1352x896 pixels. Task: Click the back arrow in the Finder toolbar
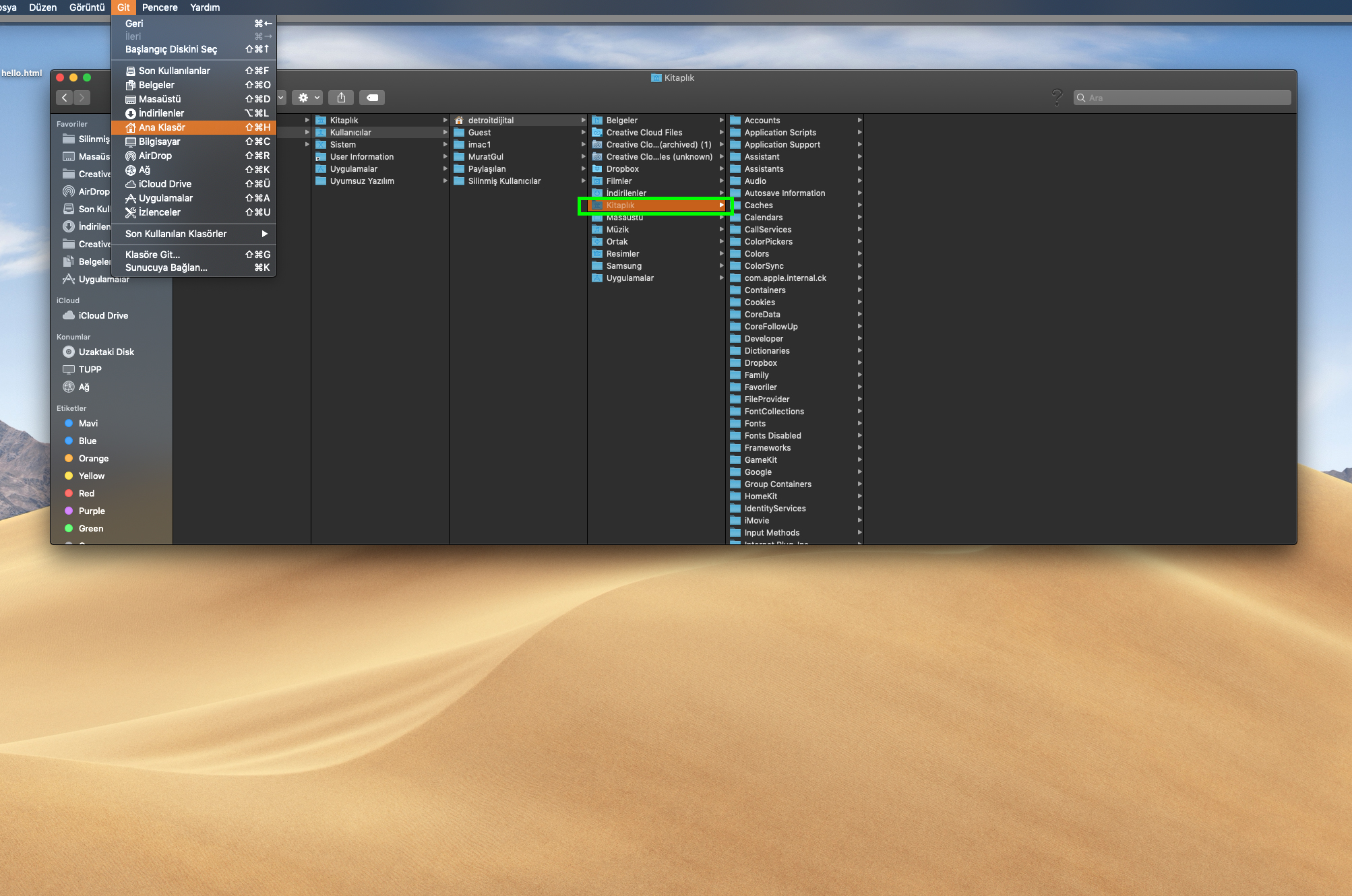click(x=64, y=97)
